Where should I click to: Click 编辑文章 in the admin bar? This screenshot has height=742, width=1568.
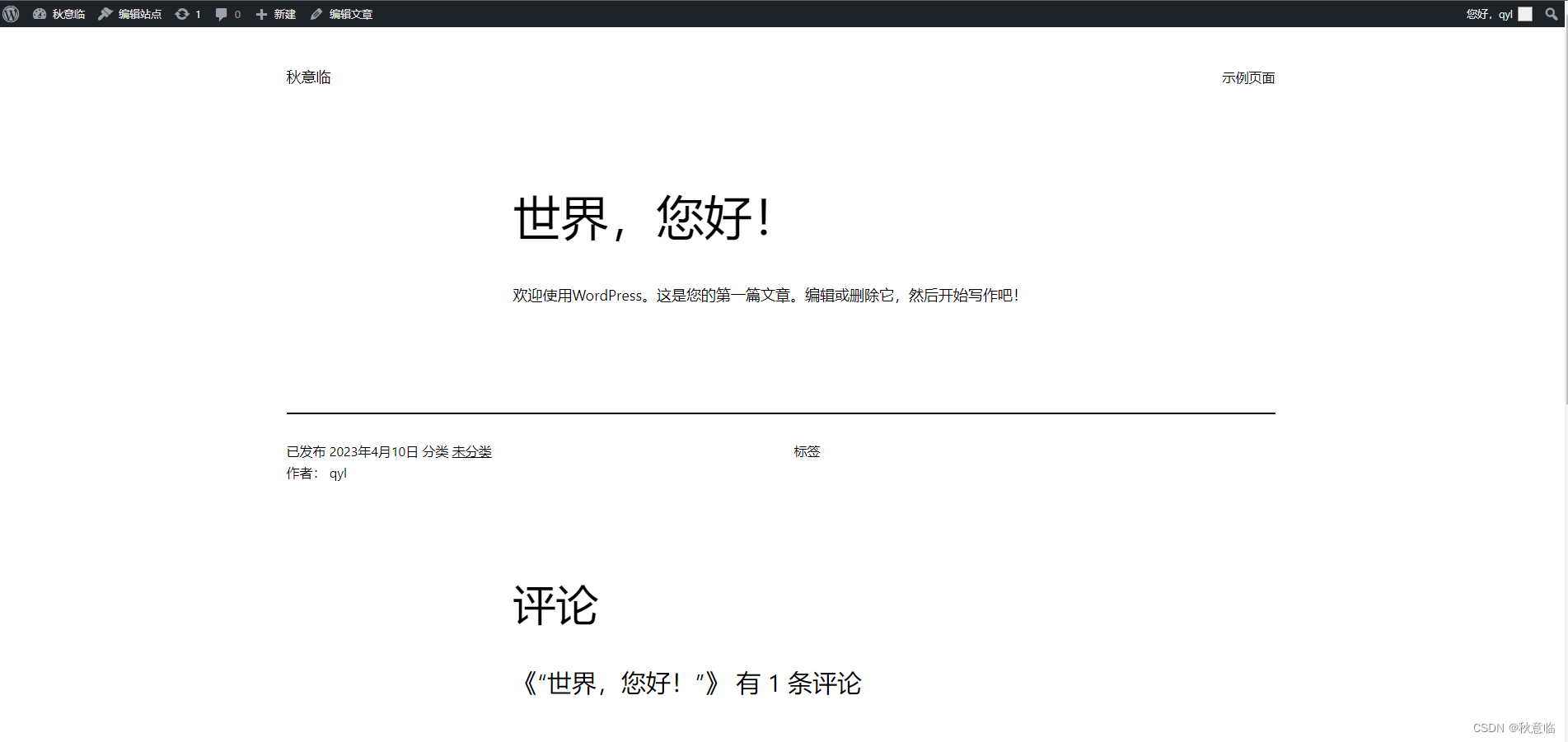(x=341, y=14)
